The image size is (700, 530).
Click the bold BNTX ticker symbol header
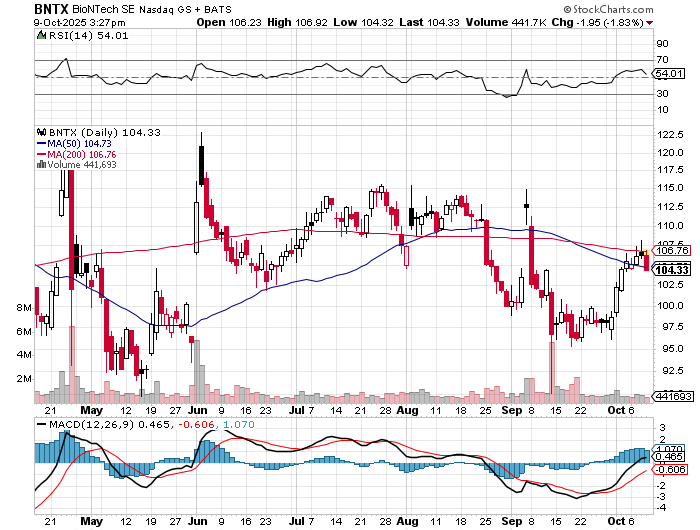(x=51, y=9)
